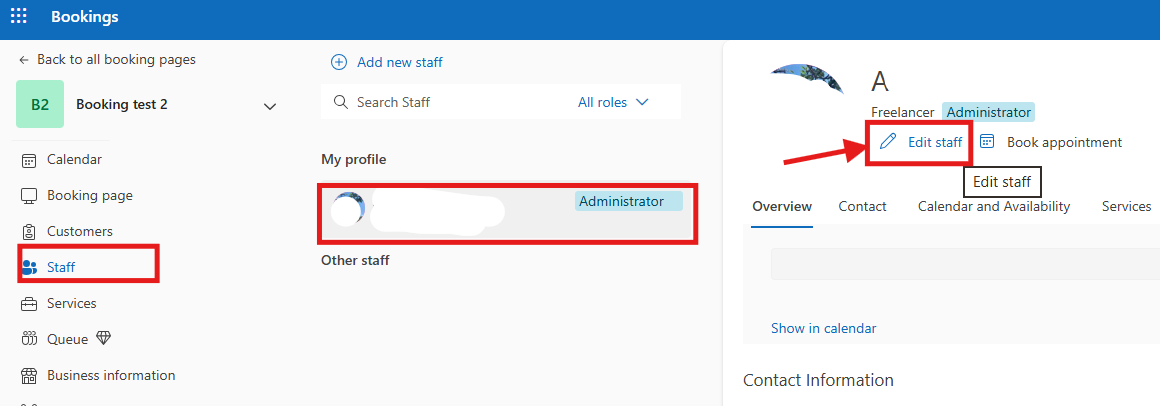Click the plus icon for new staff
Viewport: 1160px width, 406px height.
339,63
